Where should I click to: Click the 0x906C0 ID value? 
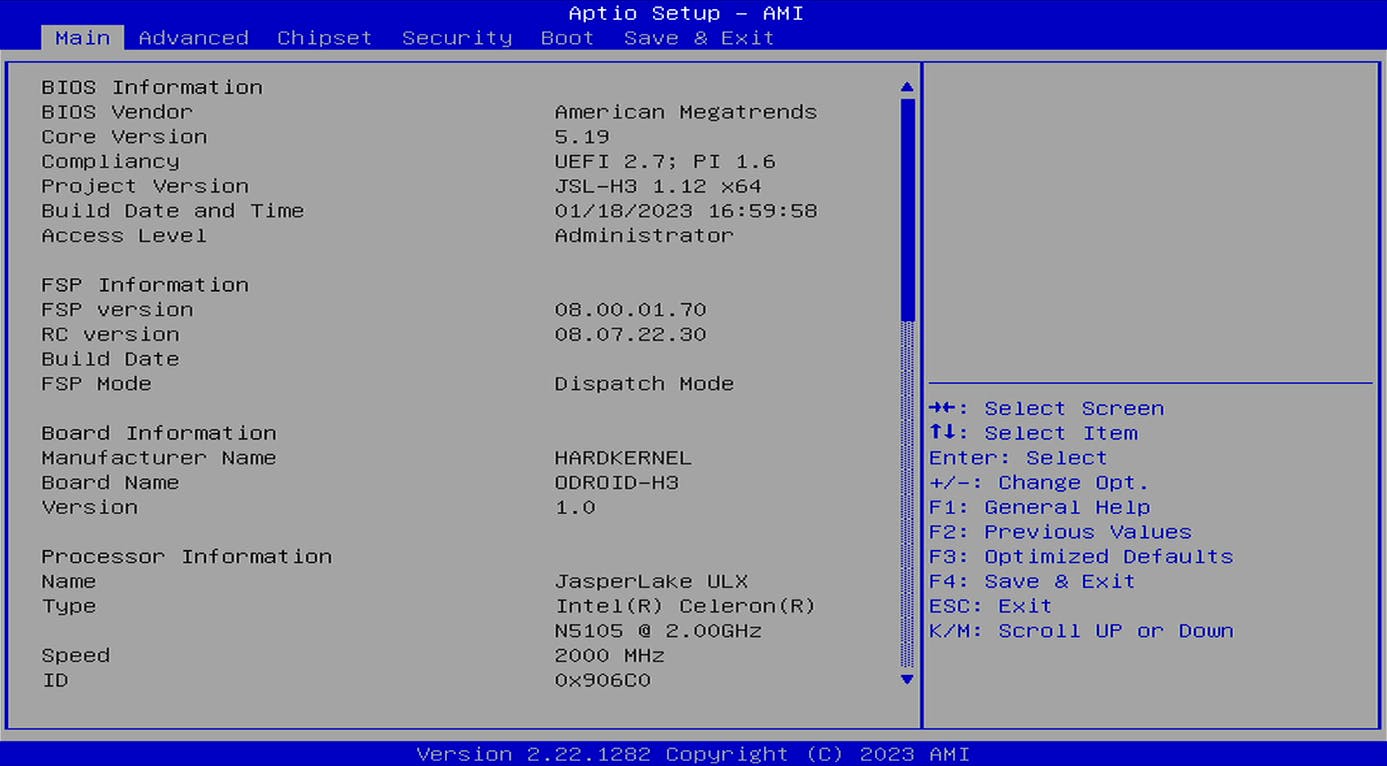tap(603, 680)
